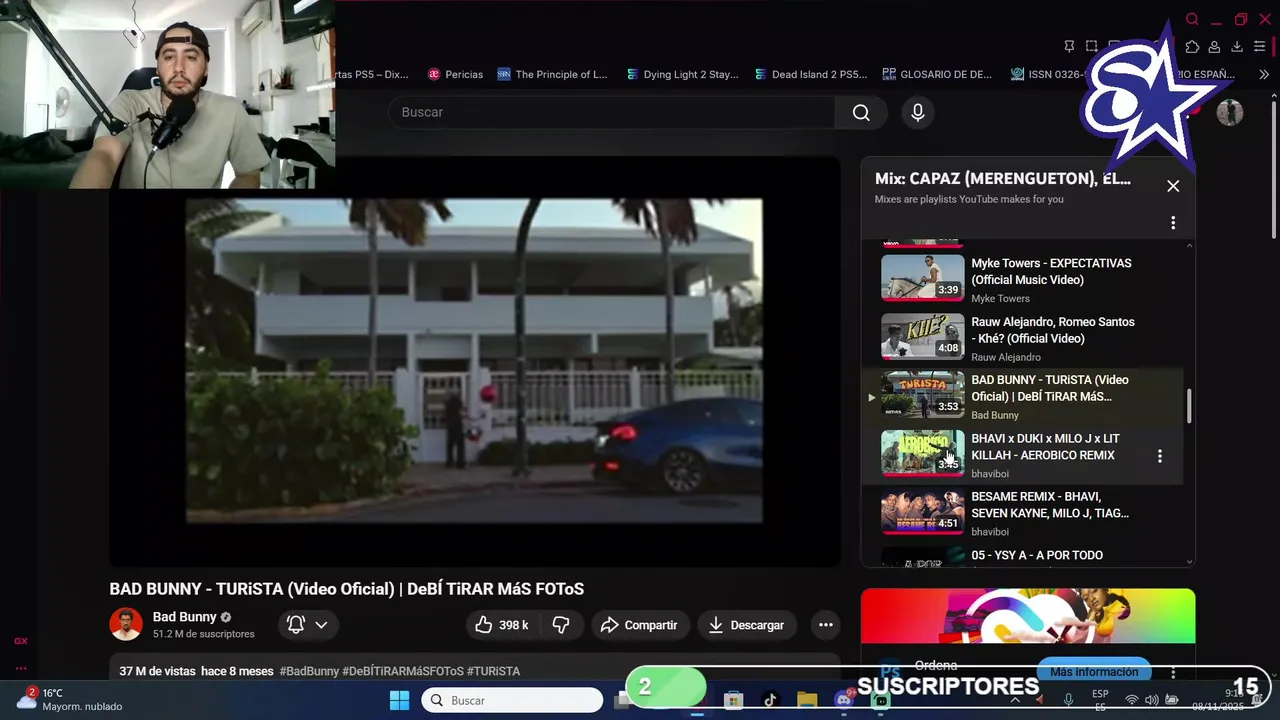Like the video with thumbs up
Screen dimensions: 1280x720
click(x=503, y=625)
